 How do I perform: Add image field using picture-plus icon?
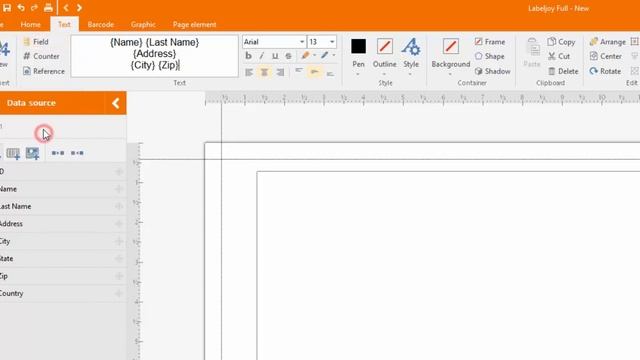point(32,153)
